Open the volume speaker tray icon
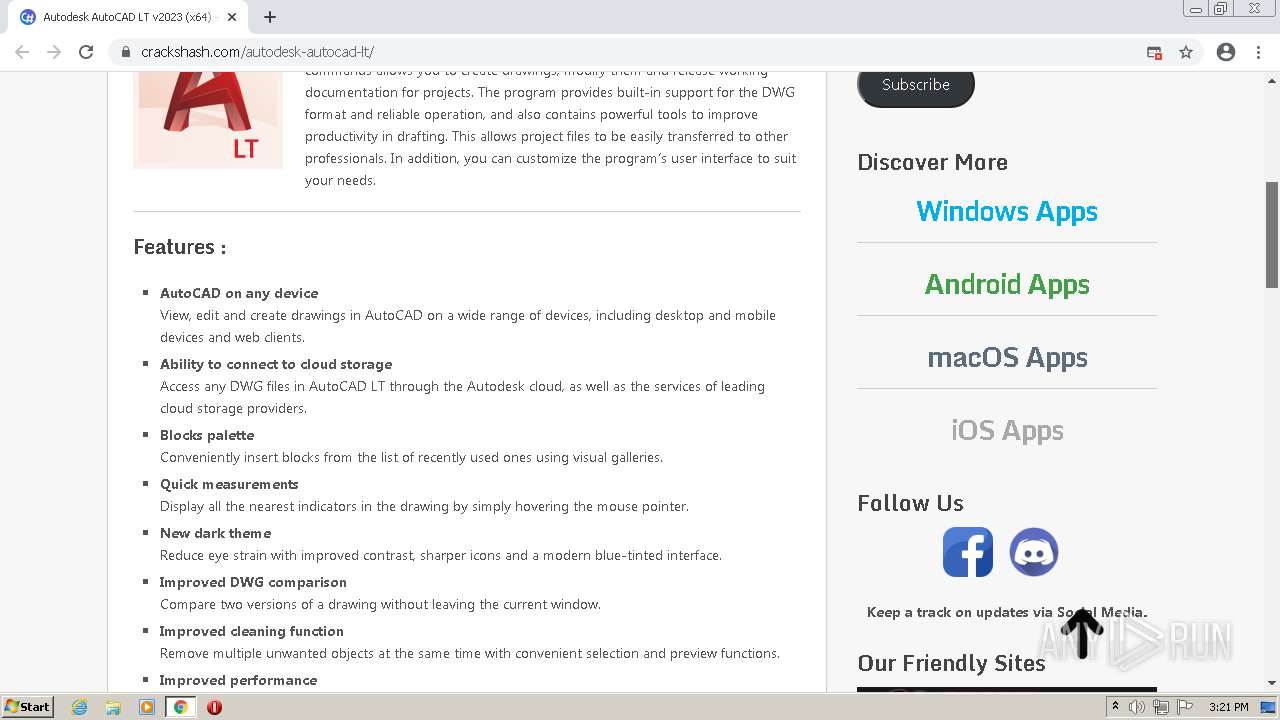 (x=1137, y=707)
